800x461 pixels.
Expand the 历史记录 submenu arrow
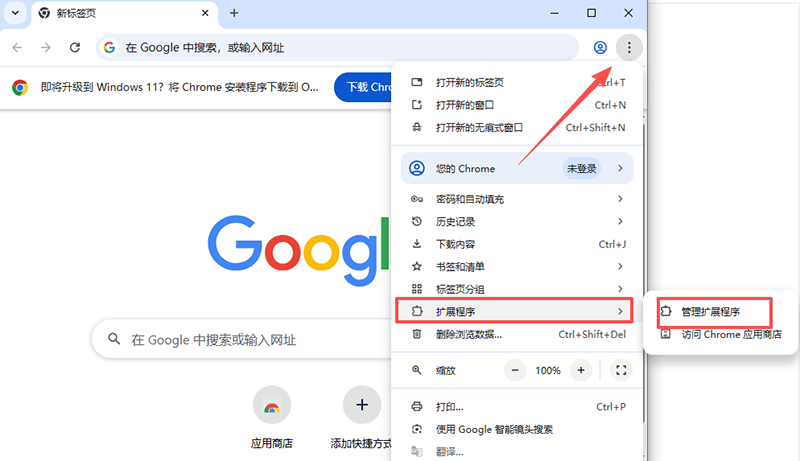620,221
